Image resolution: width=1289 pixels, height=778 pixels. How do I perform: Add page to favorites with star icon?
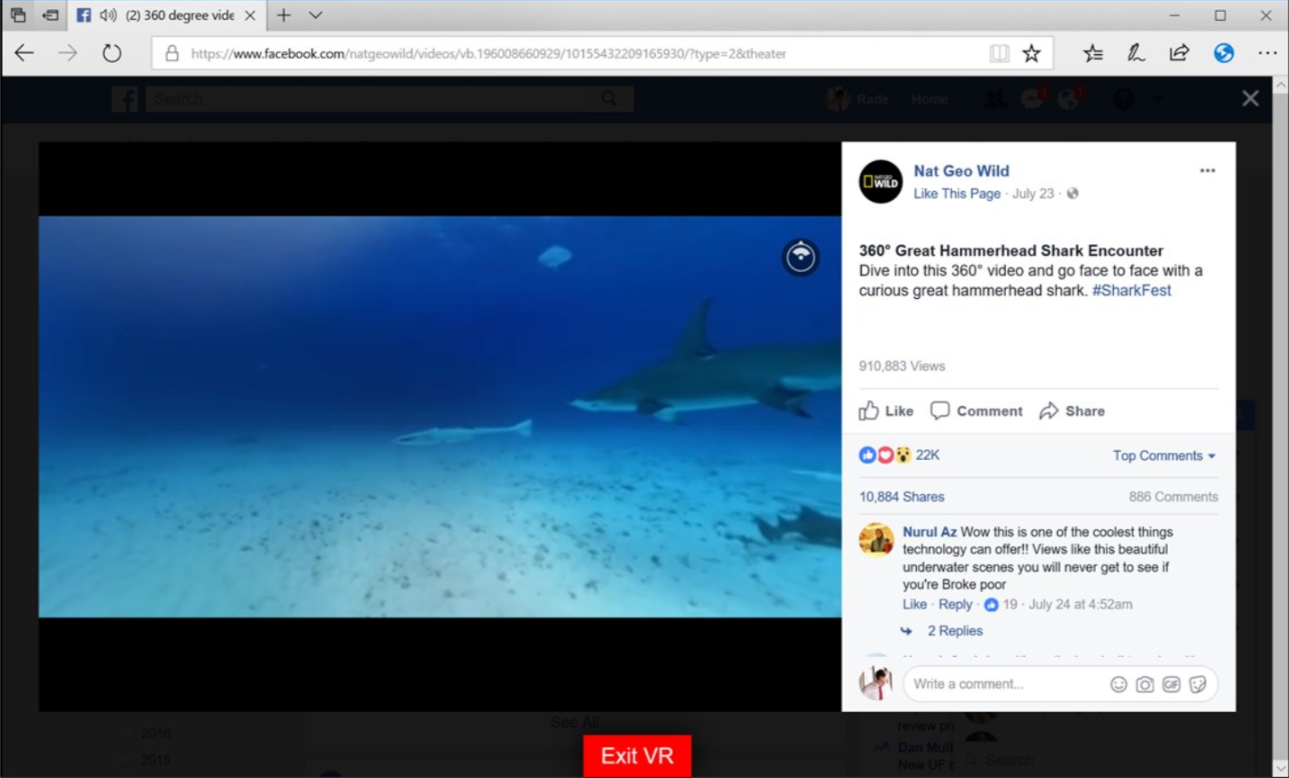point(1031,54)
